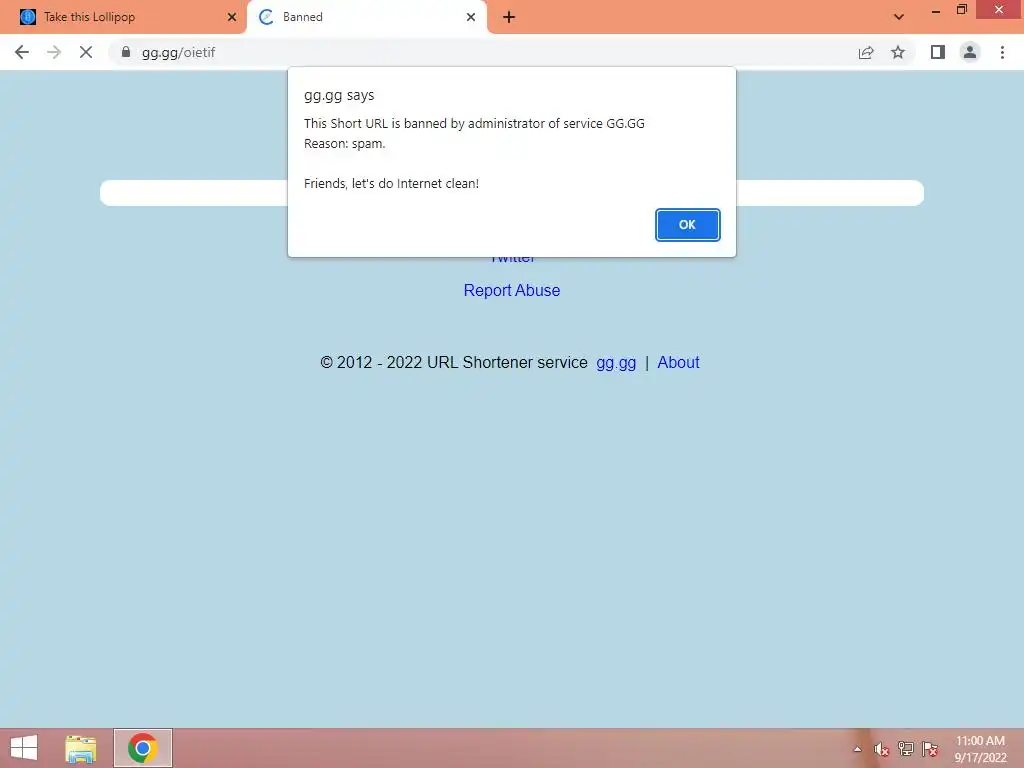Click the OK button in the dialog

tap(687, 225)
